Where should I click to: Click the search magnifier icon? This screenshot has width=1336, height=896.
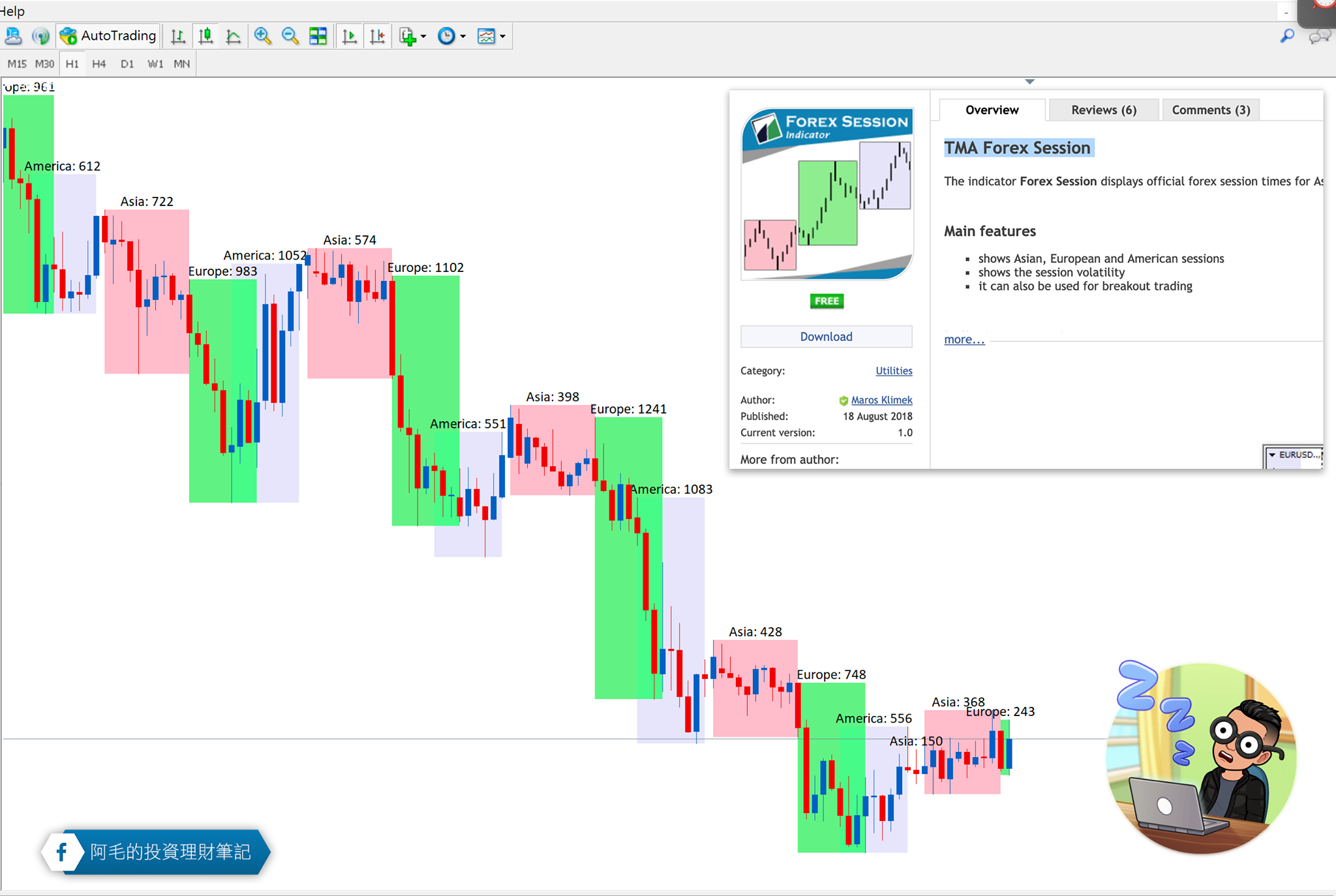pyautogui.click(x=1287, y=36)
